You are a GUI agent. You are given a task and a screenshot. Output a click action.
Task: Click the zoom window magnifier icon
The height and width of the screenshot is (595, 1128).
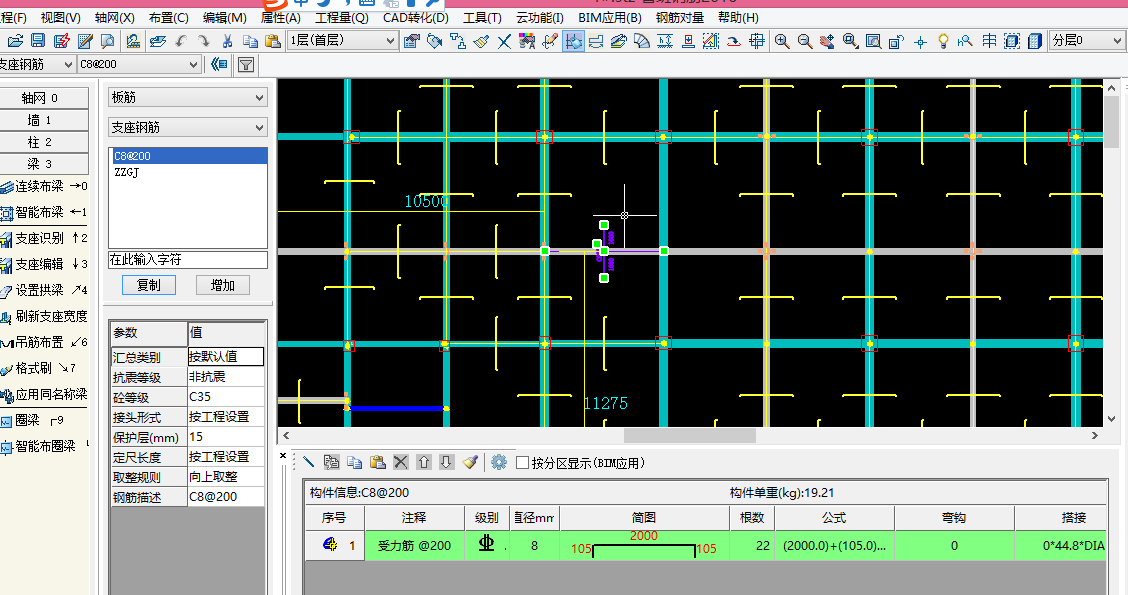[850, 41]
